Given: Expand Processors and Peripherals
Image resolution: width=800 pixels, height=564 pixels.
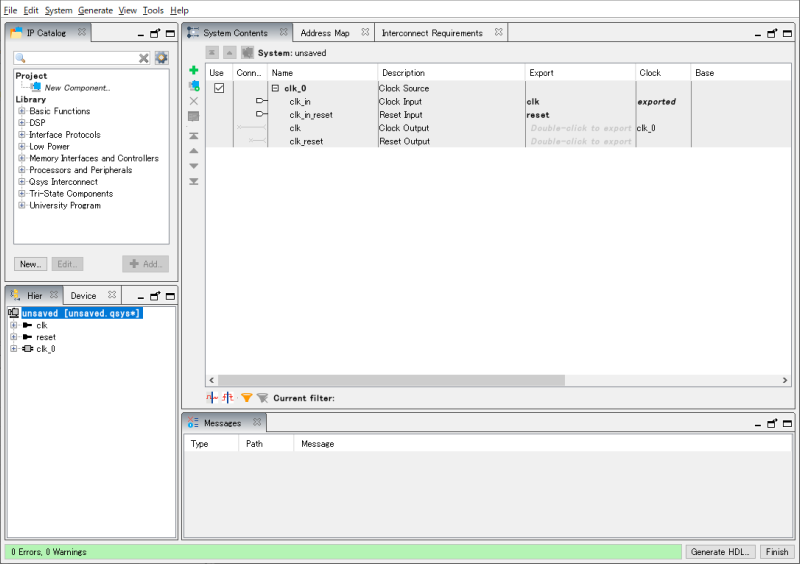Looking at the screenshot, I should [x=21, y=169].
